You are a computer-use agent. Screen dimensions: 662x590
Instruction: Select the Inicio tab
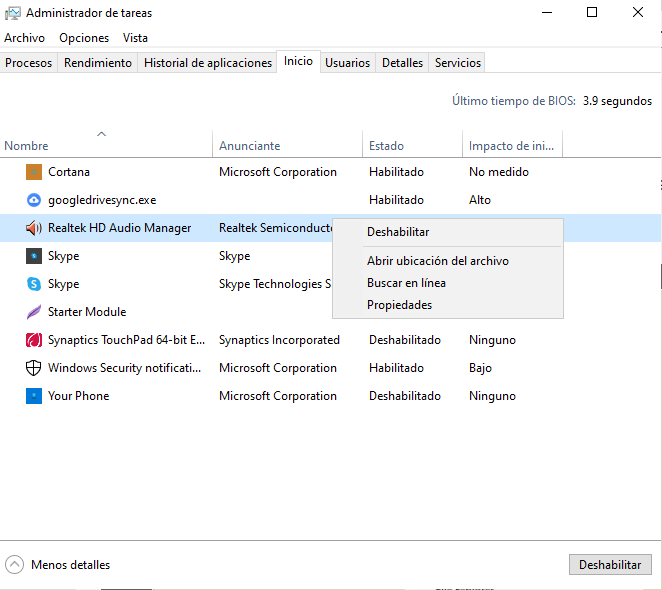(298, 61)
